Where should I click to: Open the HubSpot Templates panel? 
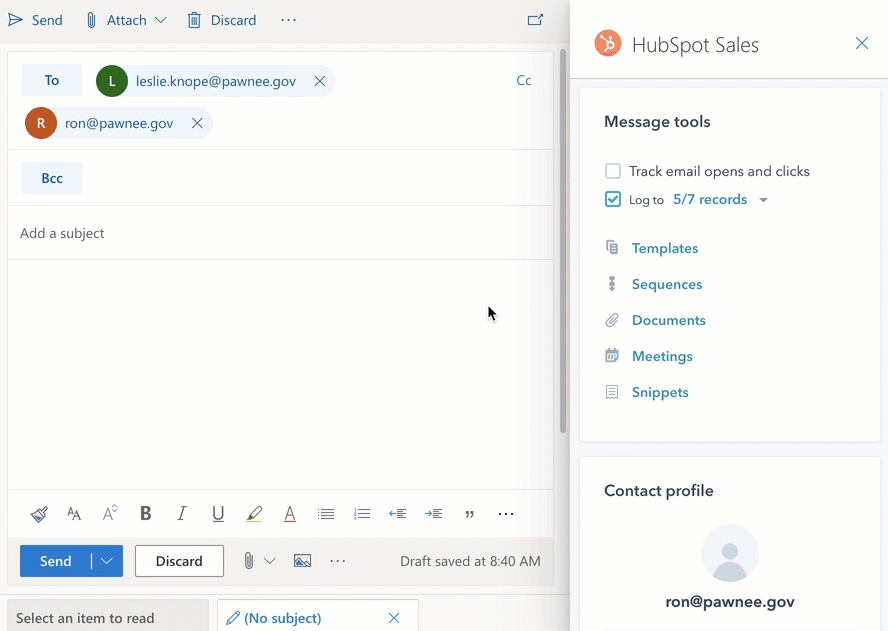click(x=664, y=248)
